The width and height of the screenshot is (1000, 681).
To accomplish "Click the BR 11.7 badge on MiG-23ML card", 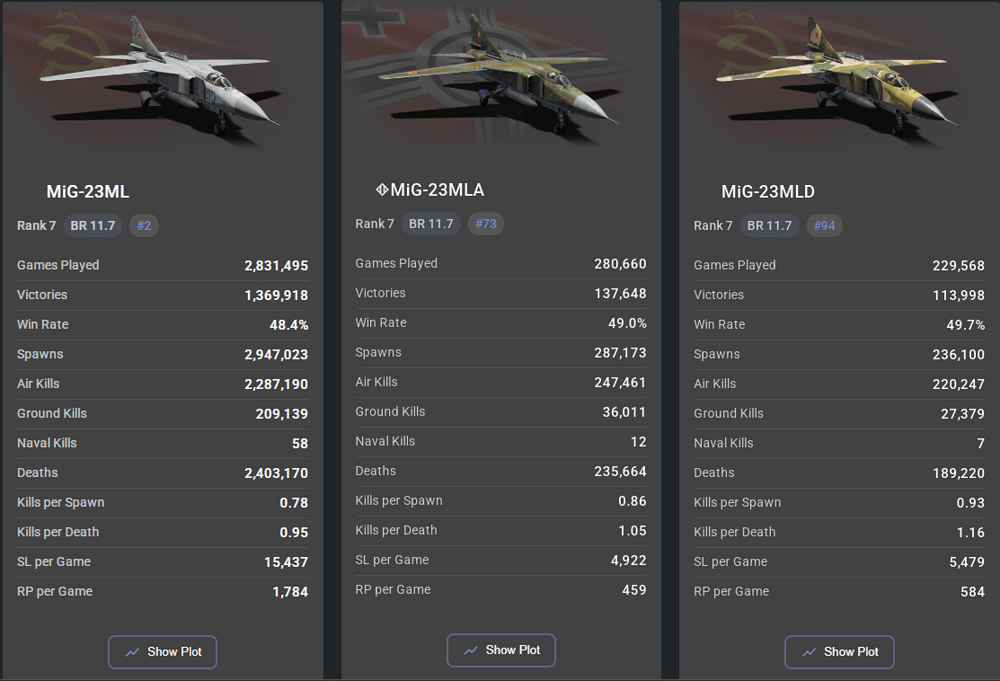I will pos(92,225).
